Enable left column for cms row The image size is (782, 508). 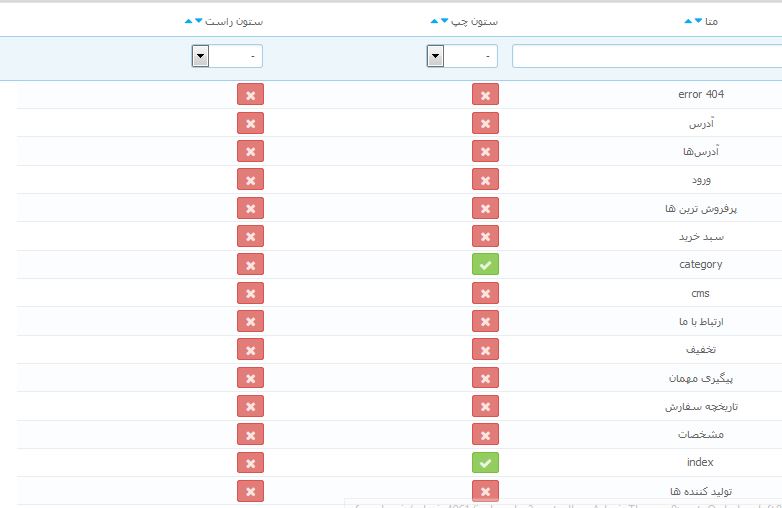point(485,293)
